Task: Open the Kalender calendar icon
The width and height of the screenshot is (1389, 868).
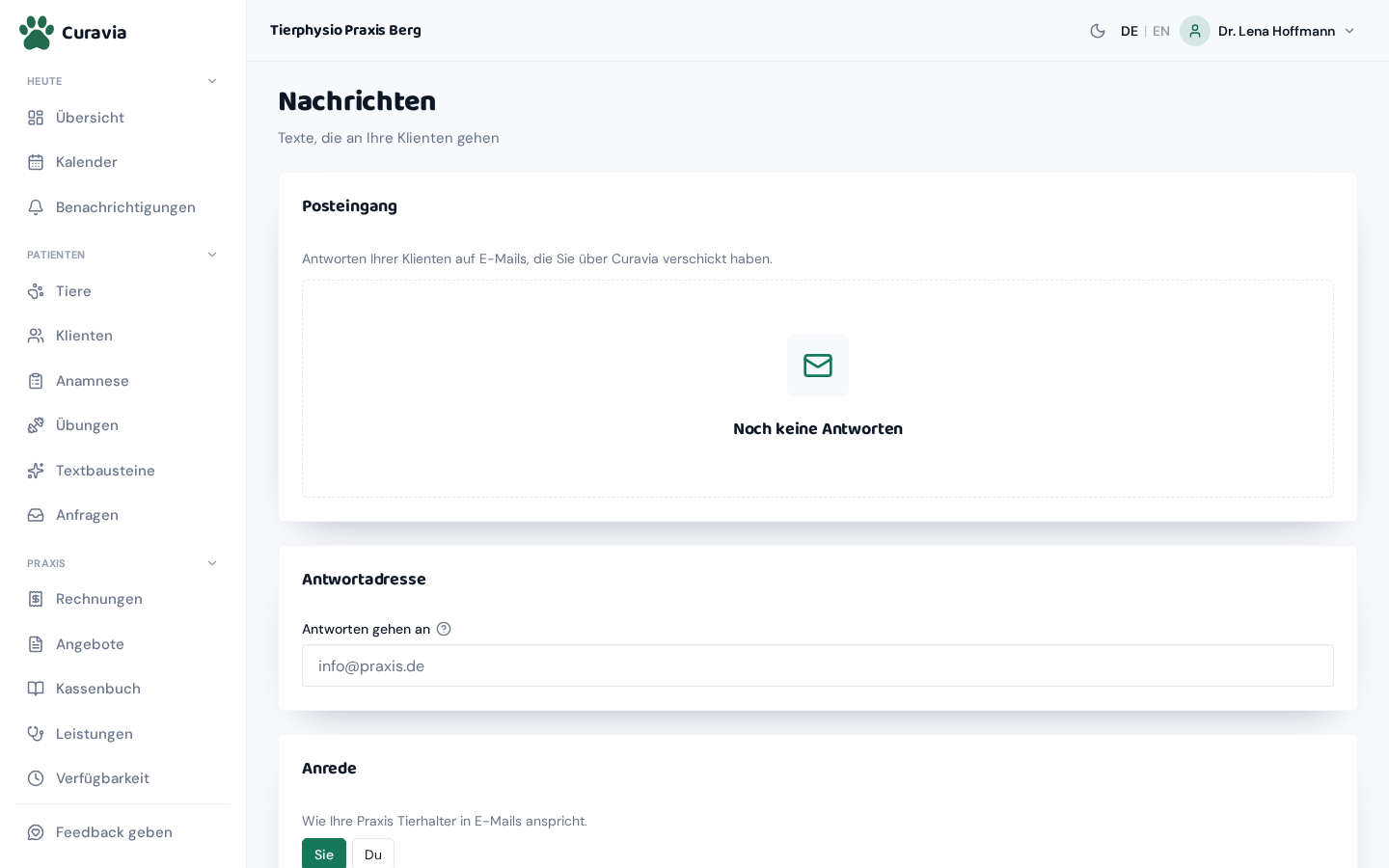Action: click(36, 162)
